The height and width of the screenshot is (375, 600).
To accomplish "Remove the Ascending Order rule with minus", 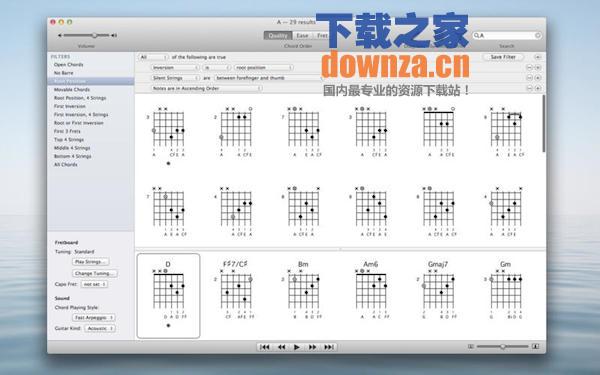I will 530,88.
